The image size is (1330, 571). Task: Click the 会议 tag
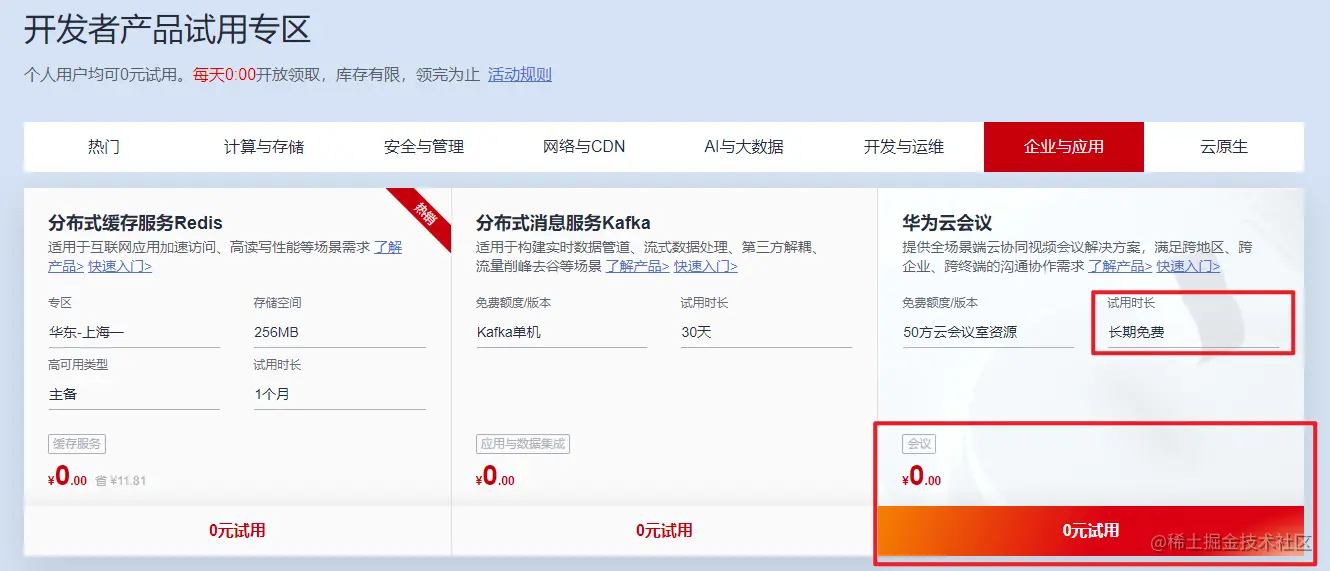920,444
